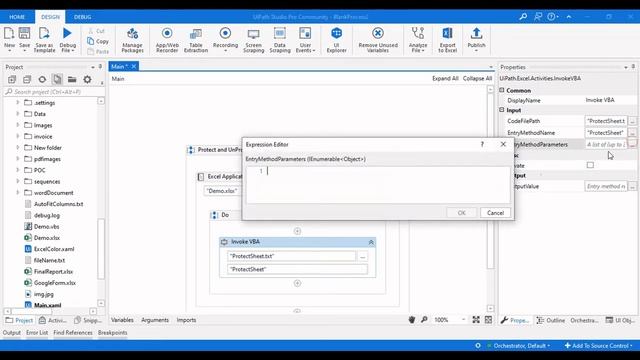The image size is (640, 360).
Task: Open the Variables panel tab
Action: 122,320
